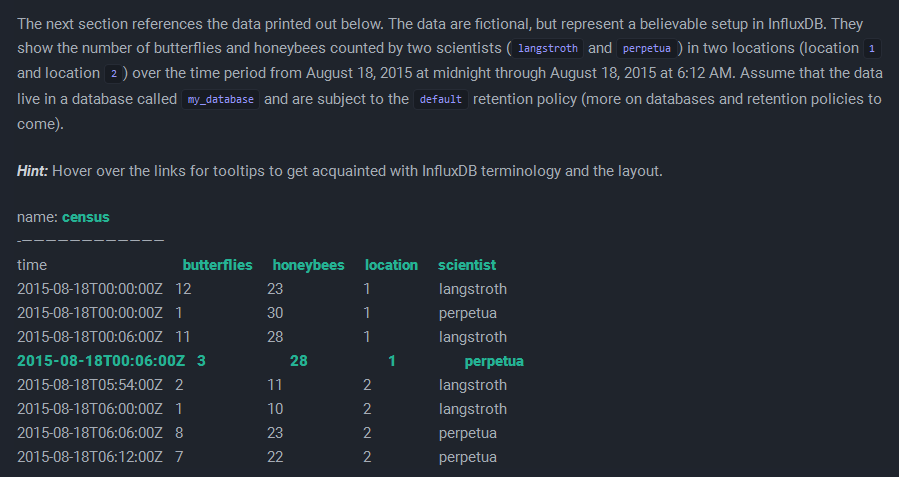
Task: Click timestamp 2015-08-18T06:06:00Z
Action: point(90,433)
